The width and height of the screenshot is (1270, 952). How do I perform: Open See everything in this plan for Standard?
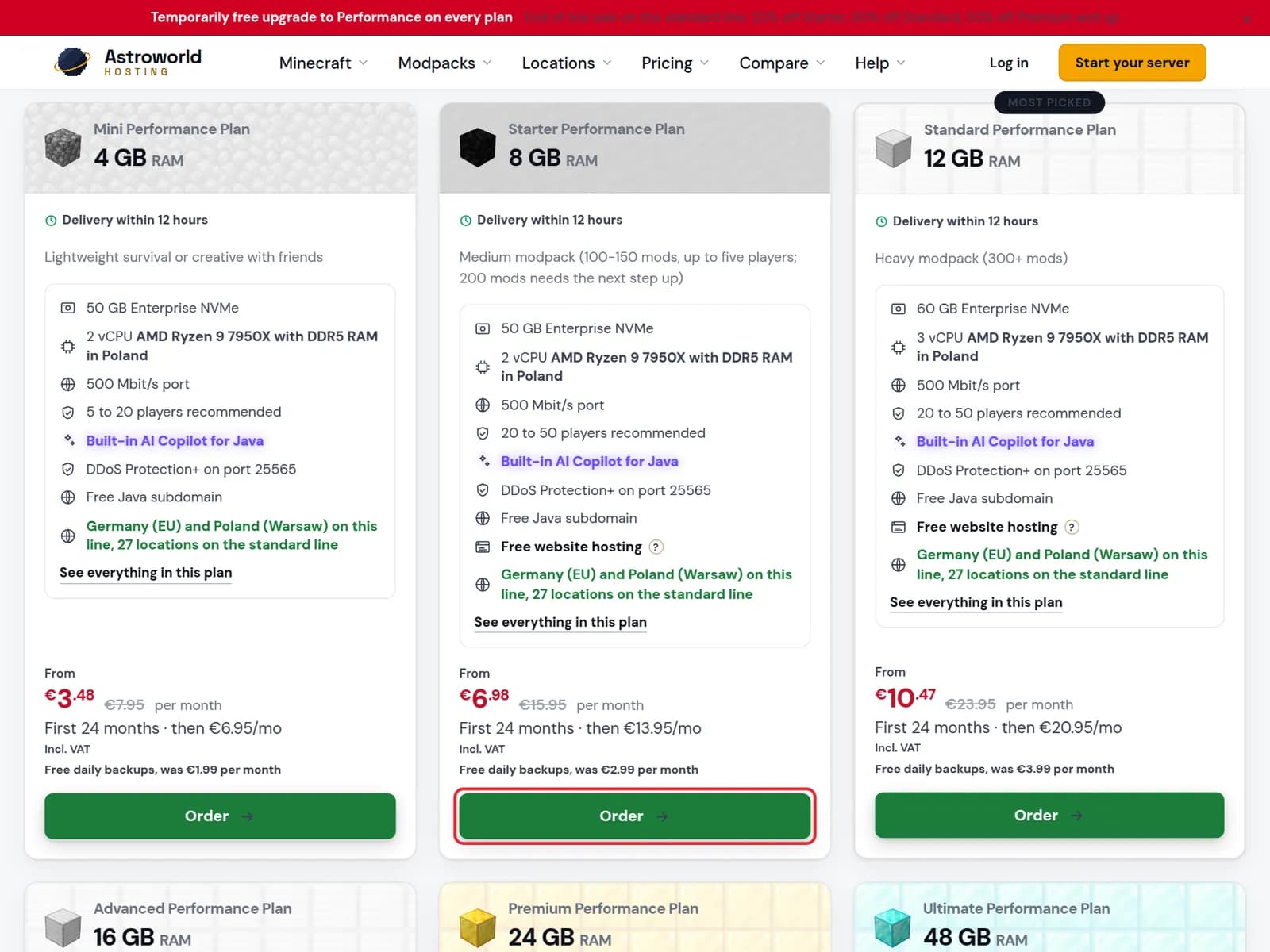click(x=976, y=603)
